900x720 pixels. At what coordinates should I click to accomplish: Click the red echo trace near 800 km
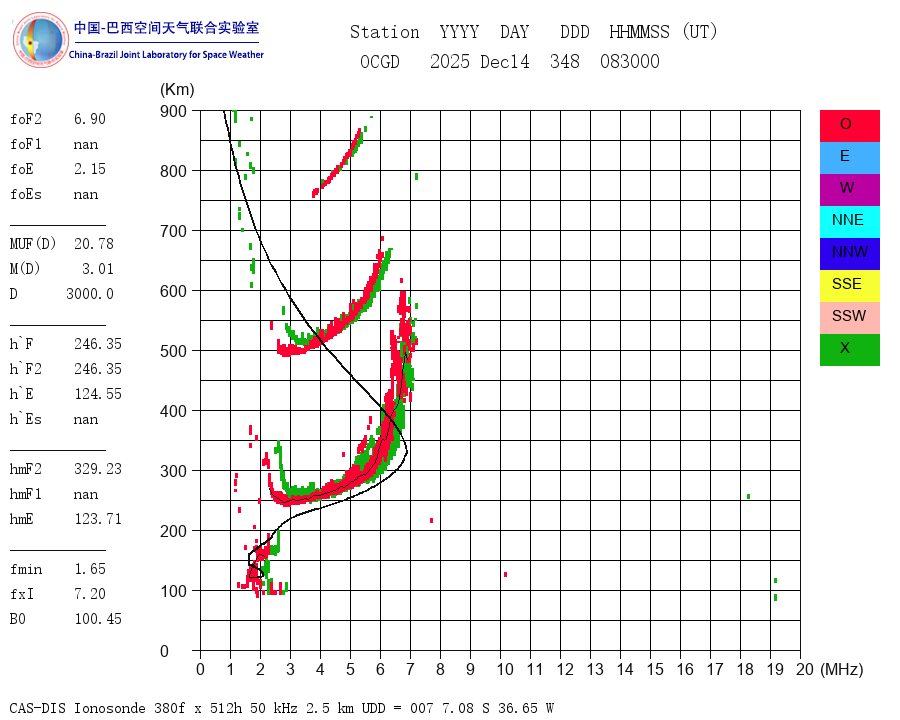click(x=337, y=166)
